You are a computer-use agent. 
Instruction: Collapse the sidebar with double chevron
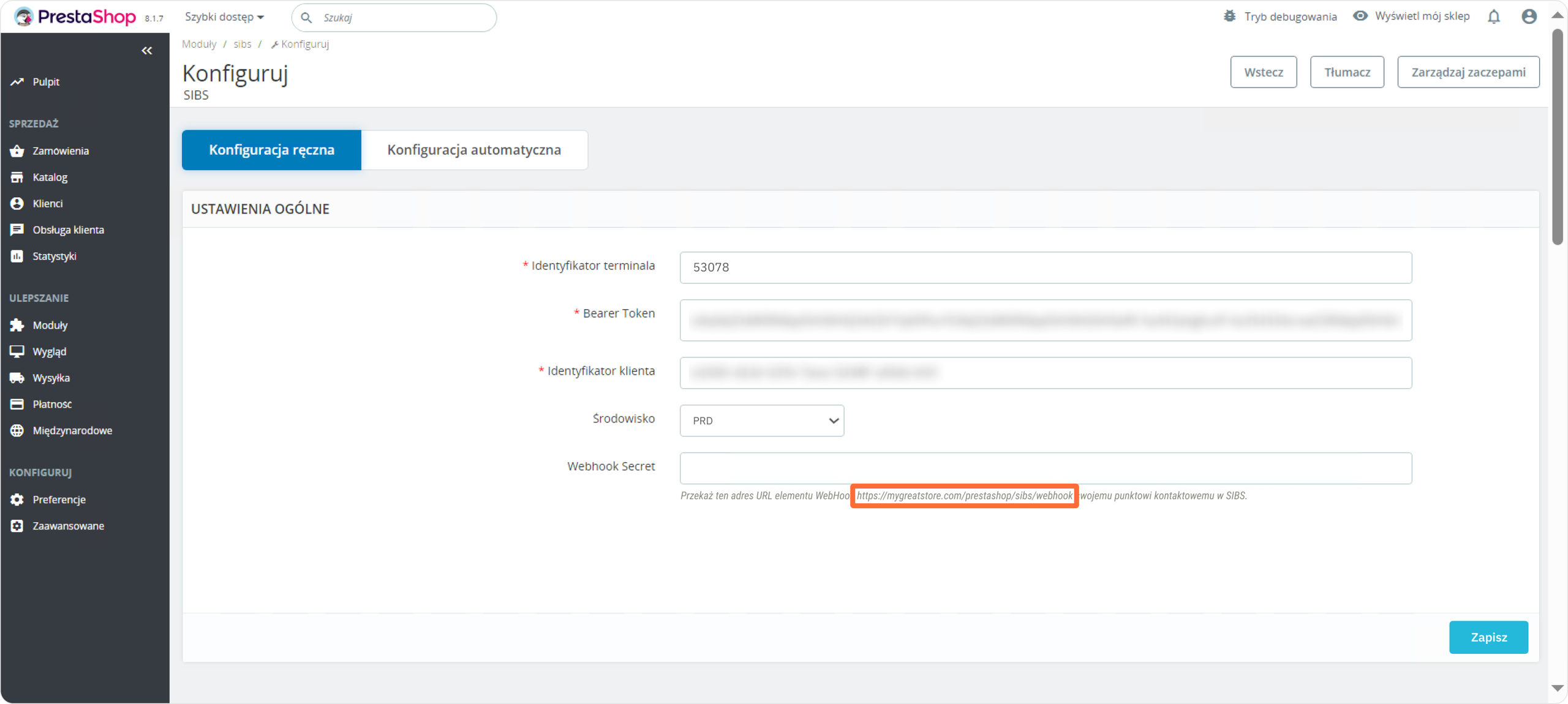click(147, 51)
